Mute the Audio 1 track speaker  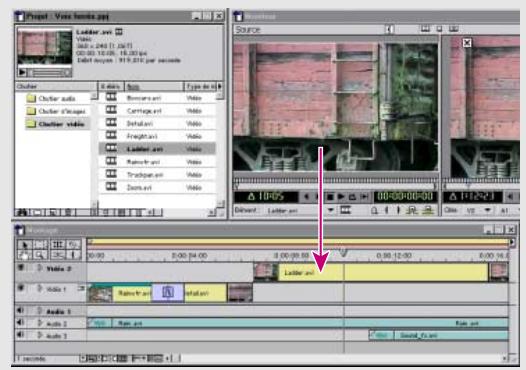pos(20,311)
